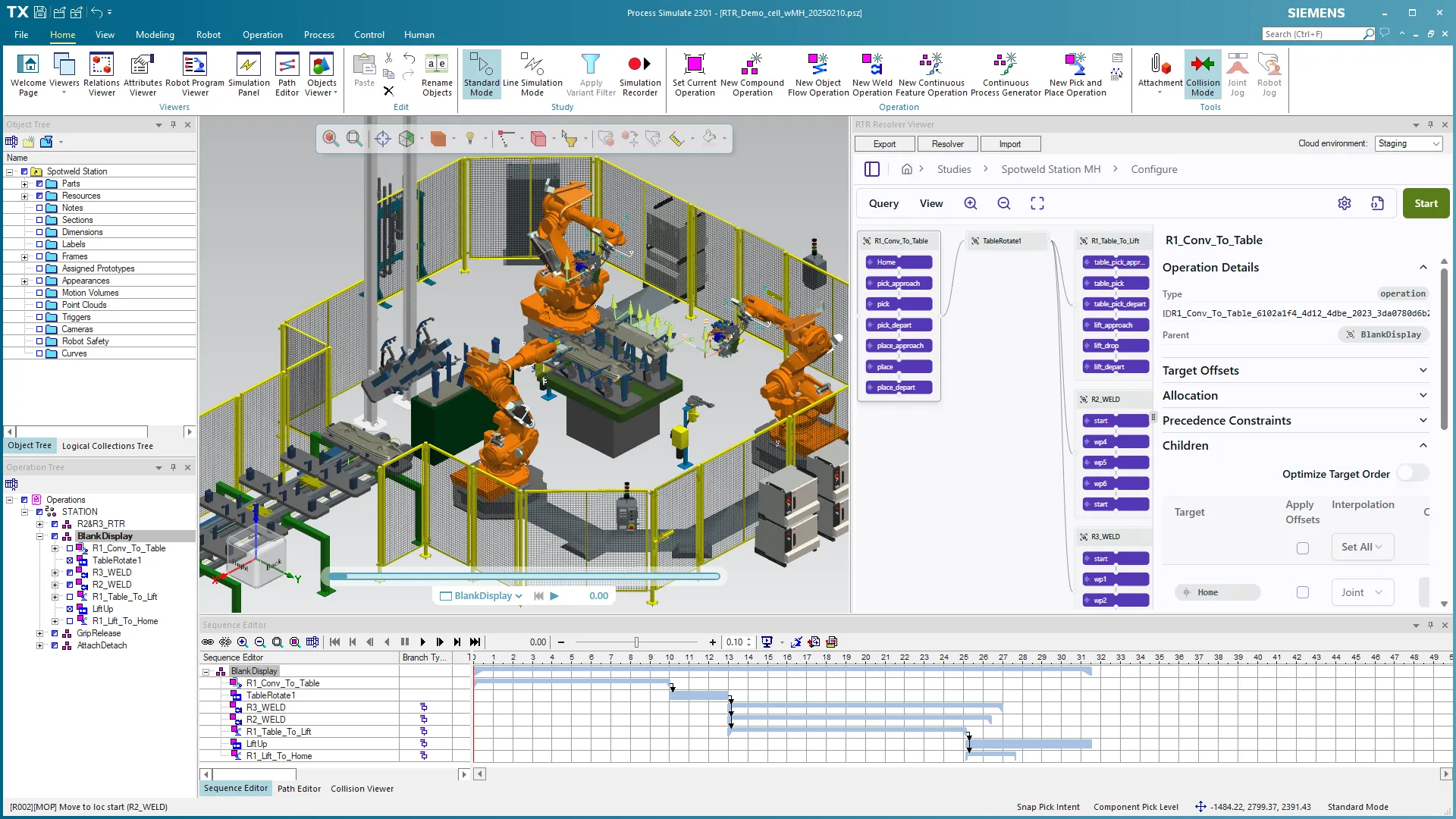Create a New Compound Operation

click(x=752, y=74)
